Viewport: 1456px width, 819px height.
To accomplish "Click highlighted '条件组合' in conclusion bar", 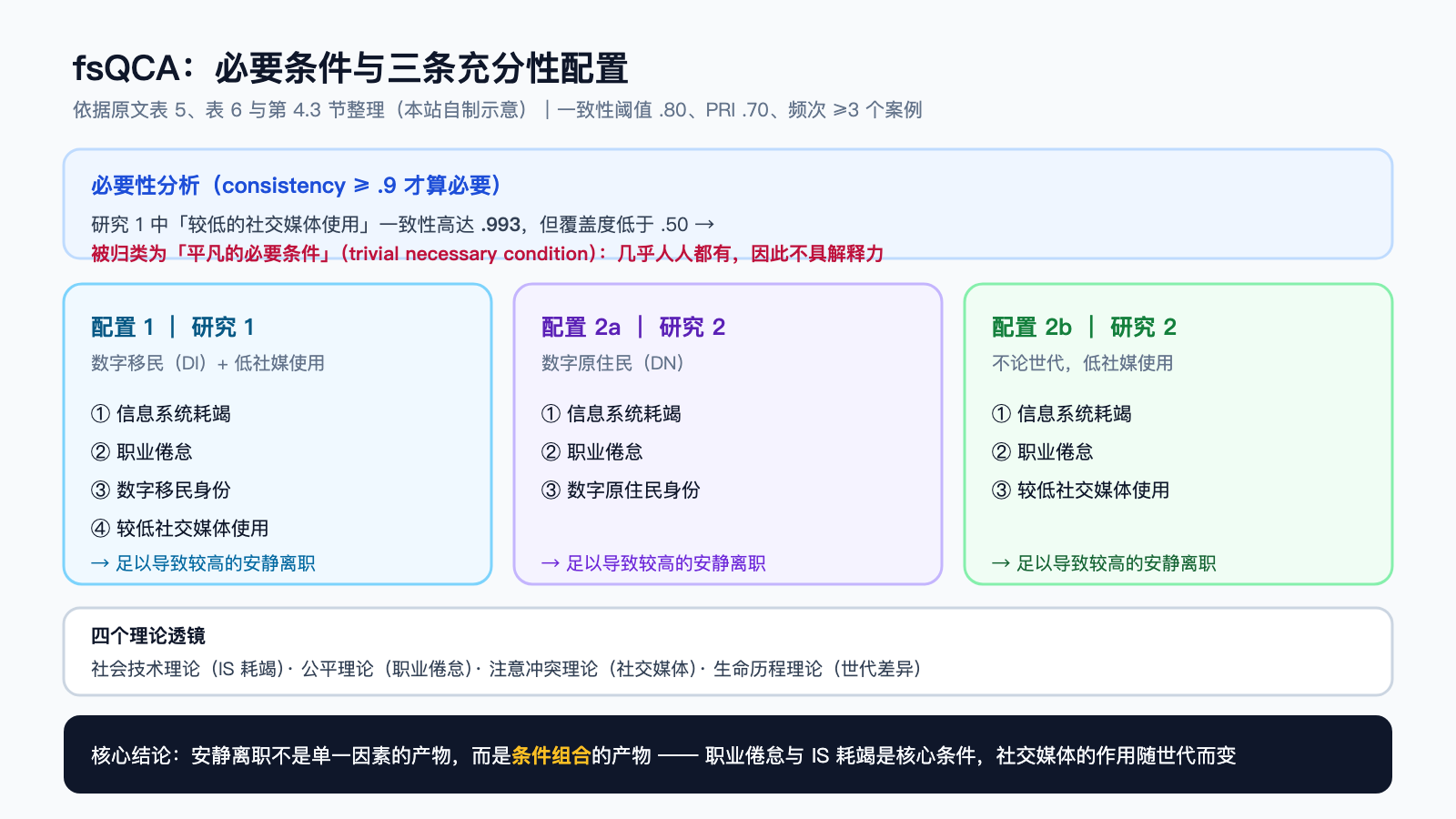I will [551, 755].
